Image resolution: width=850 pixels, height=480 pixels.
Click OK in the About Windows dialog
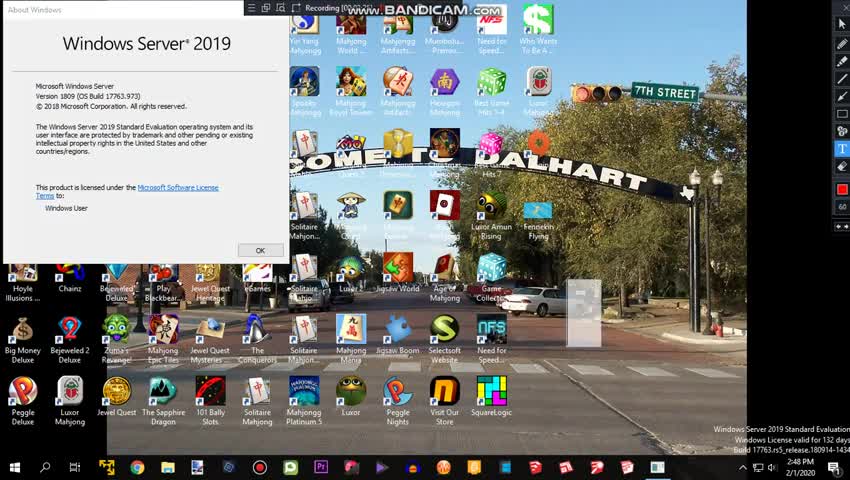pos(260,251)
